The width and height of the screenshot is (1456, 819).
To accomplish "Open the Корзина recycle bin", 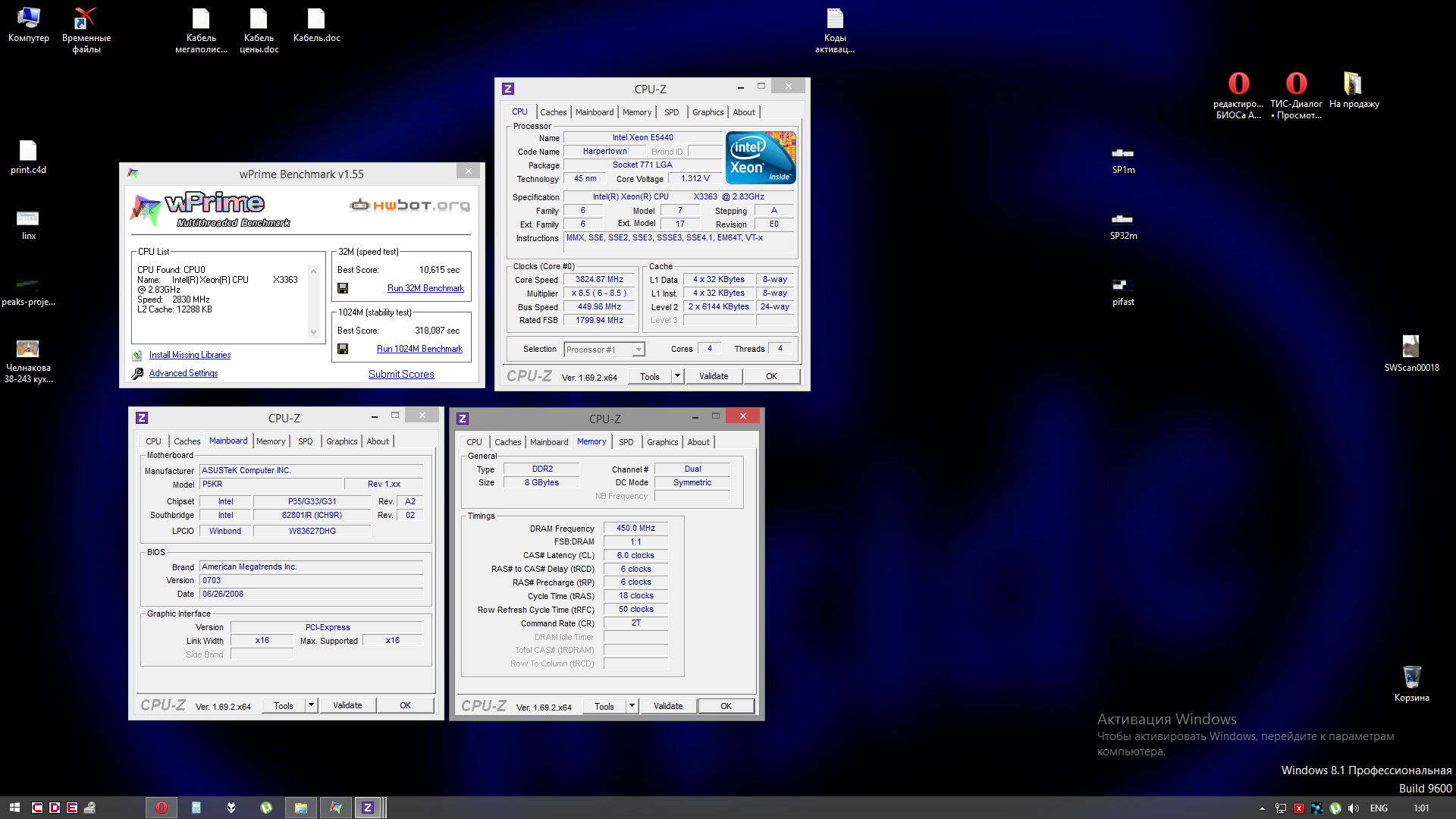I will click(x=1411, y=682).
